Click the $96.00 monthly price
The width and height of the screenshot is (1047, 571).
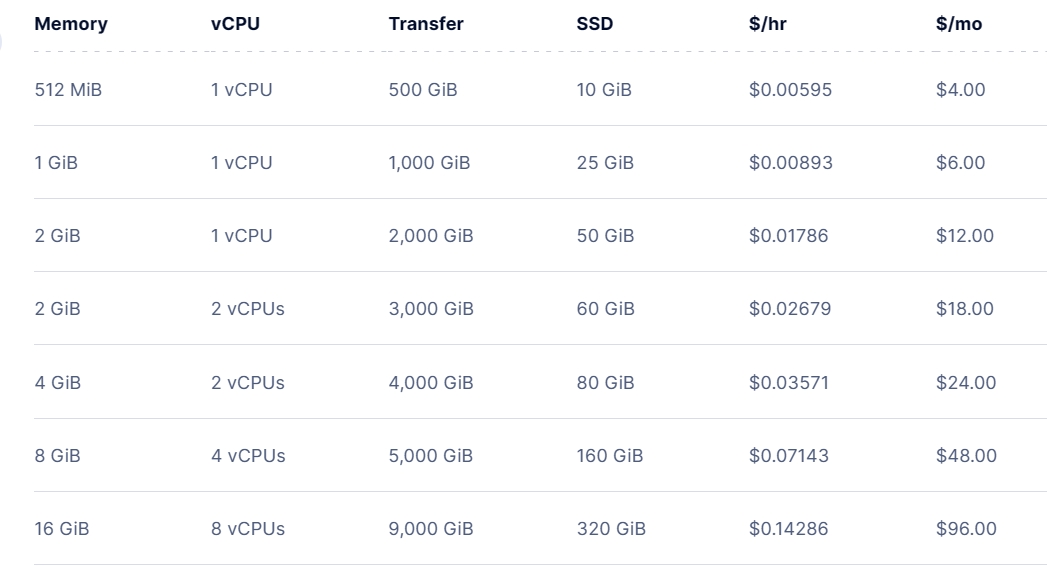coord(966,529)
